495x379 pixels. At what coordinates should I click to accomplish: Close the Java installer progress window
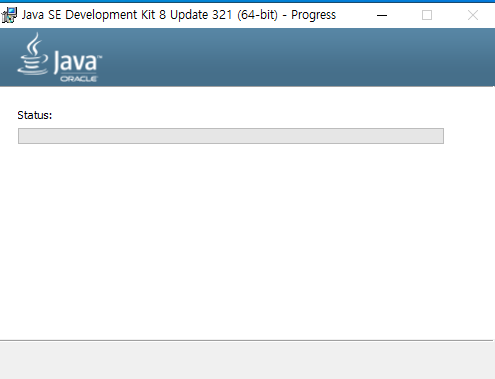click(x=473, y=15)
